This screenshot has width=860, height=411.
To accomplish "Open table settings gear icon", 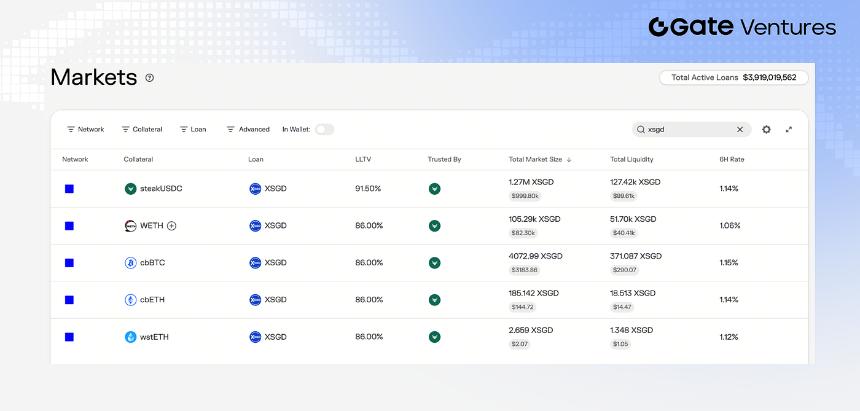I will click(x=766, y=130).
